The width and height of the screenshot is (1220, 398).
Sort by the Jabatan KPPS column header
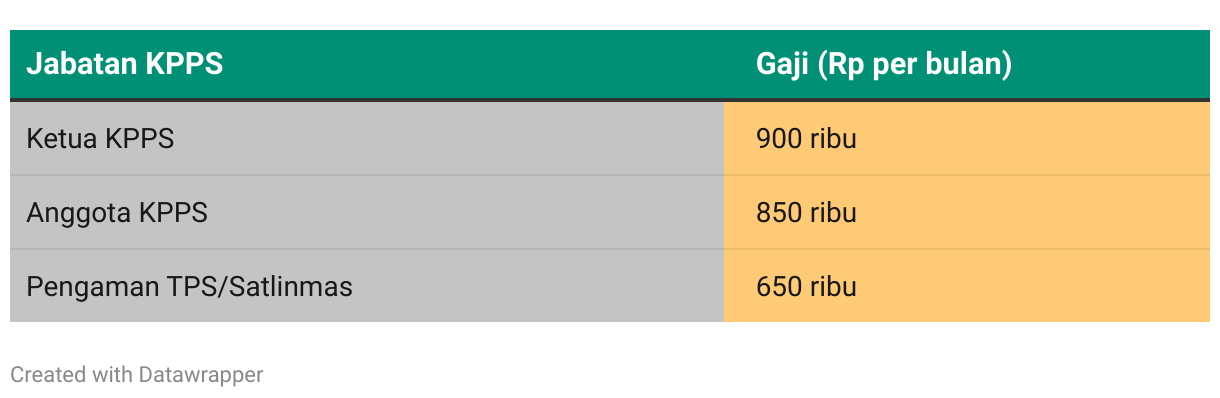pyautogui.click(x=124, y=65)
